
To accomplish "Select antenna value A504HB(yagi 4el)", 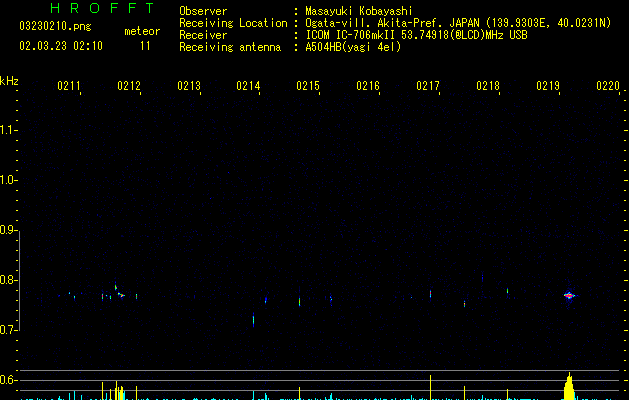I will click(353, 47).
